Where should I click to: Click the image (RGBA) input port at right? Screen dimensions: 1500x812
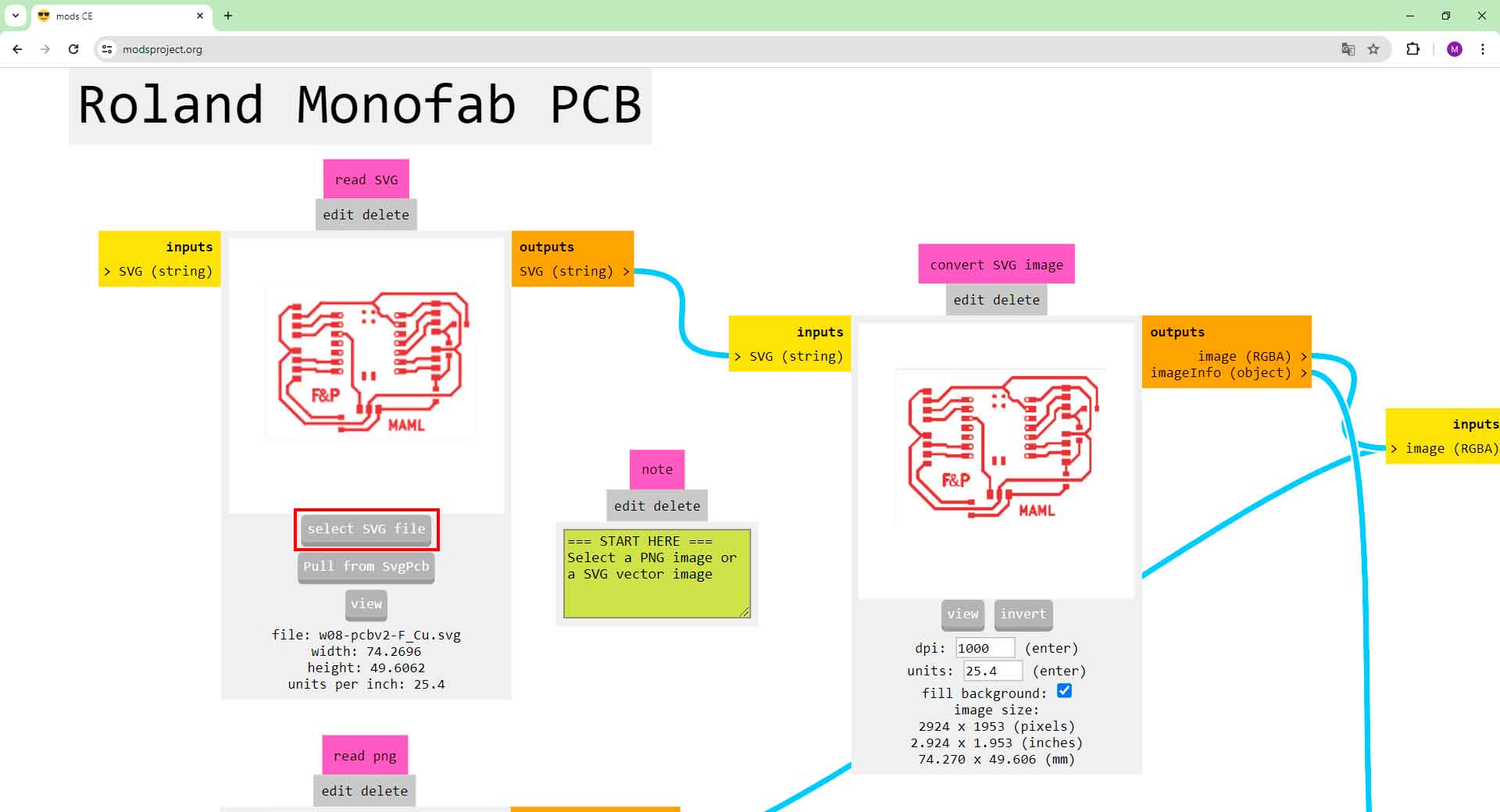1444,448
